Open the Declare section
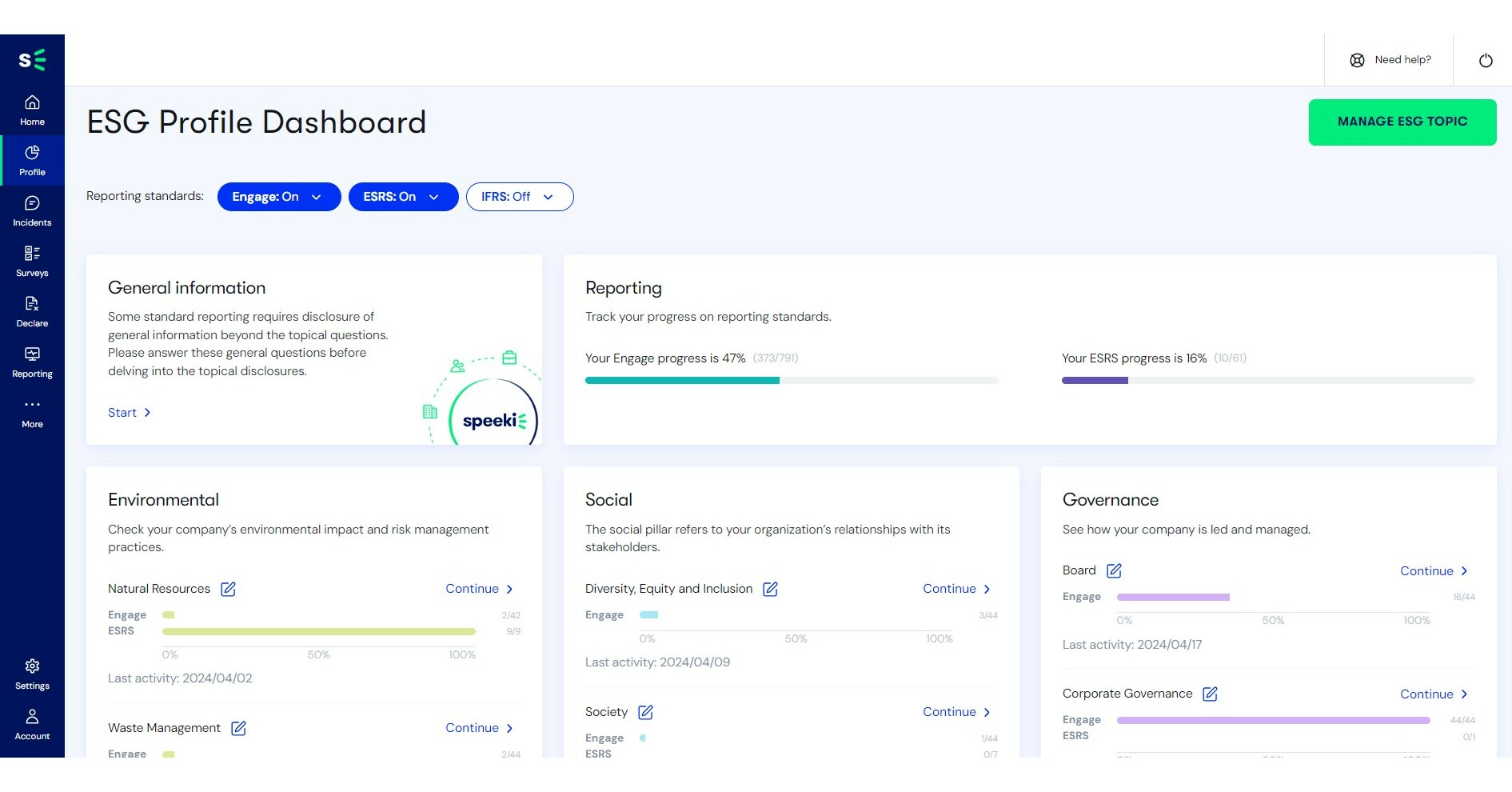The height and width of the screenshot is (792, 1512). click(32, 311)
